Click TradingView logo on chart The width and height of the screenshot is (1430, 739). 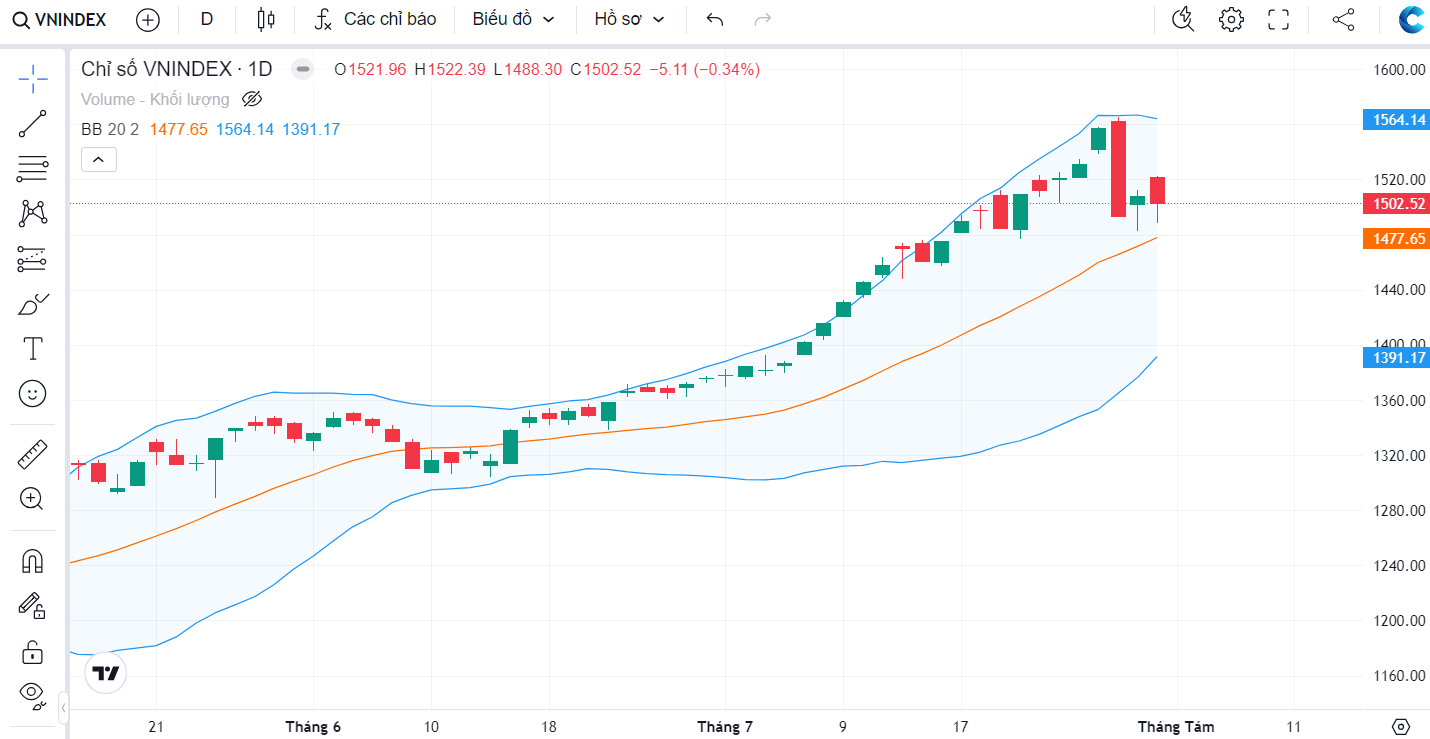pos(105,673)
